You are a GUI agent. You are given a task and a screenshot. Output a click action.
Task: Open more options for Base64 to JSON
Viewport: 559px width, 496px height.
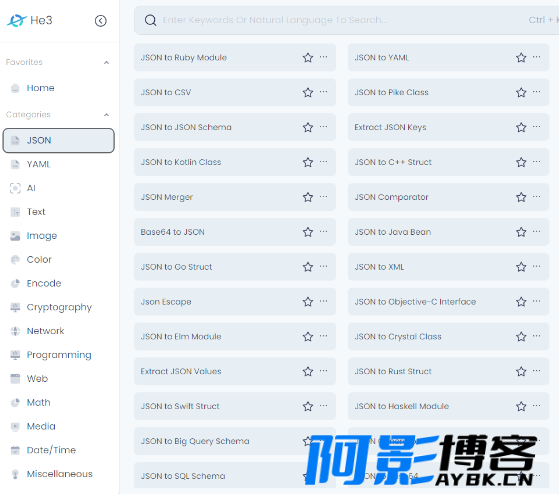(x=323, y=231)
